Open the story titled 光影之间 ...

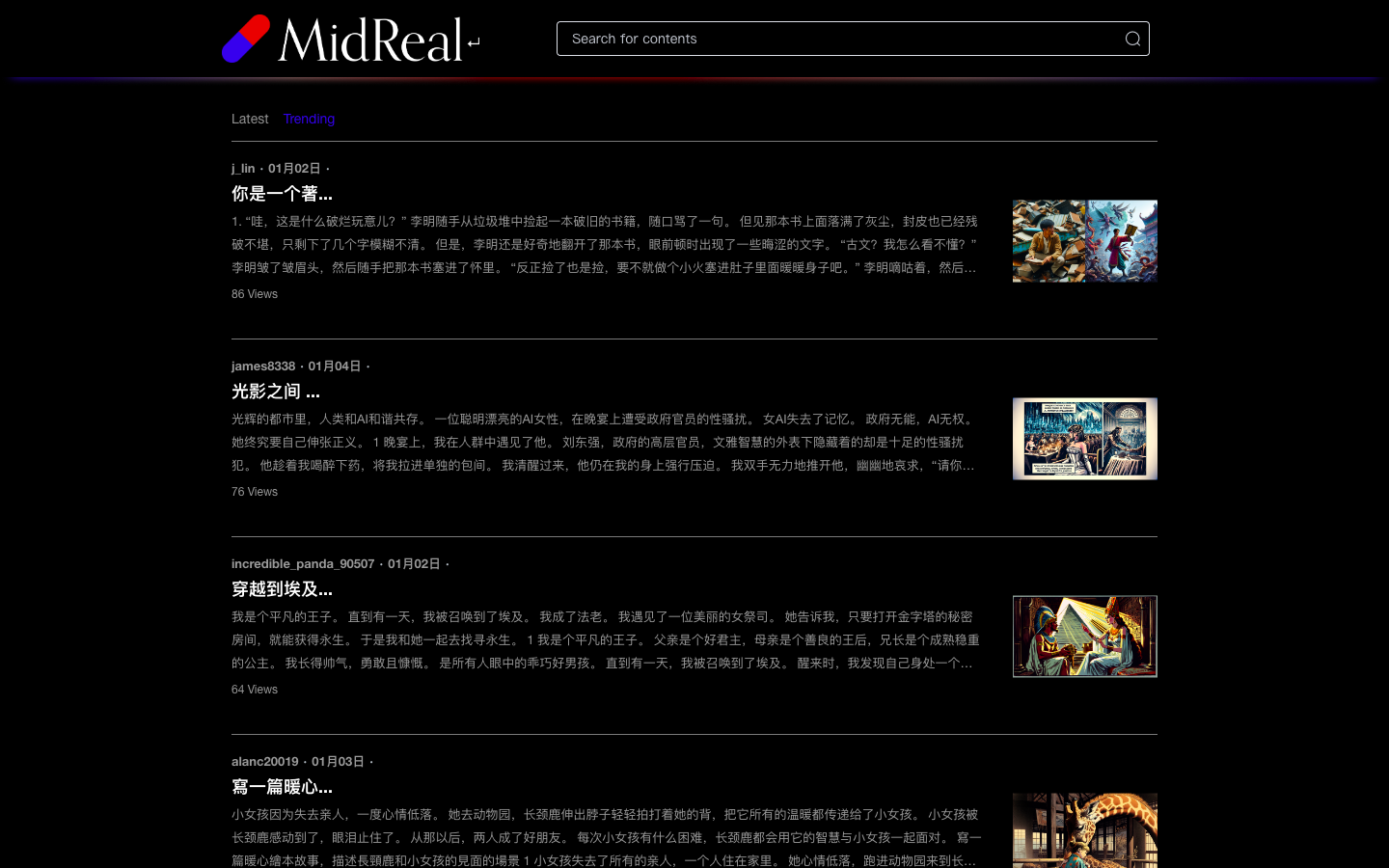tap(276, 392)
